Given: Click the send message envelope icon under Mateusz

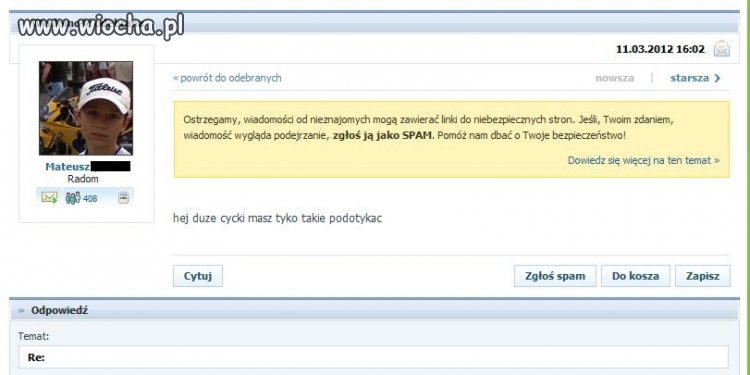Looking at the screenshot, I should coord(49,198).
